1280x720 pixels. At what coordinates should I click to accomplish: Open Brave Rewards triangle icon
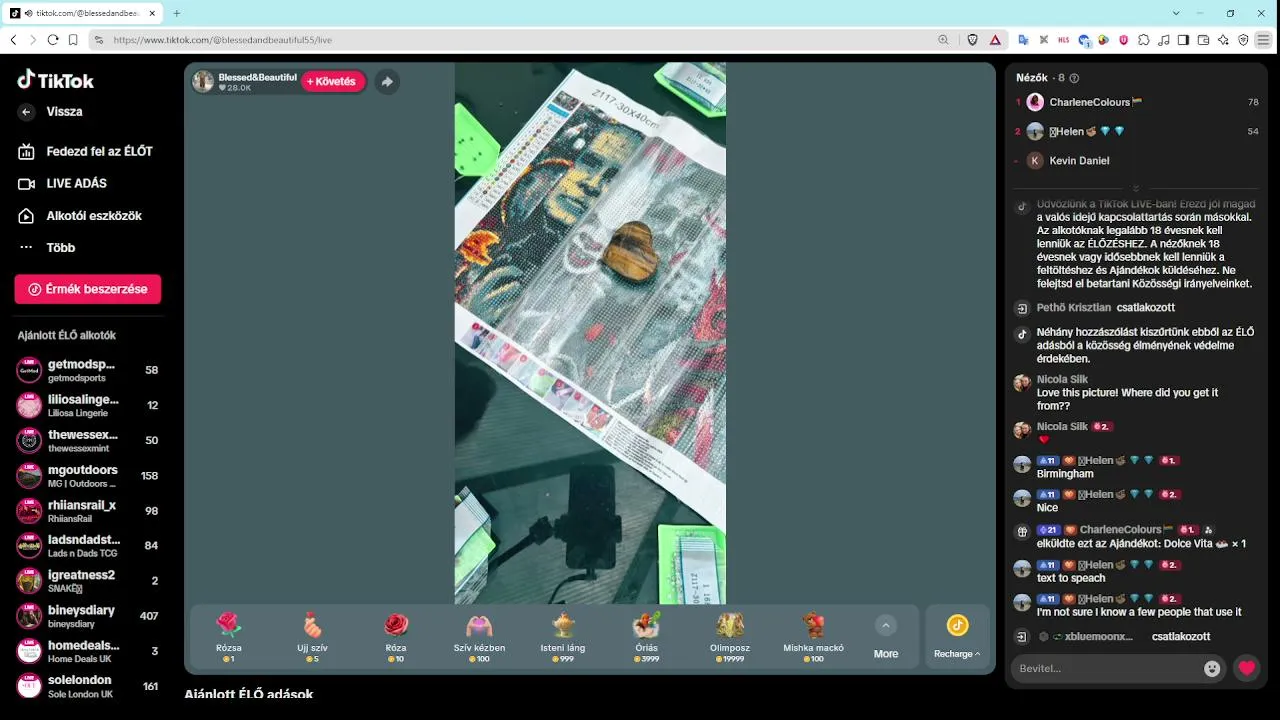click(995, 40)
